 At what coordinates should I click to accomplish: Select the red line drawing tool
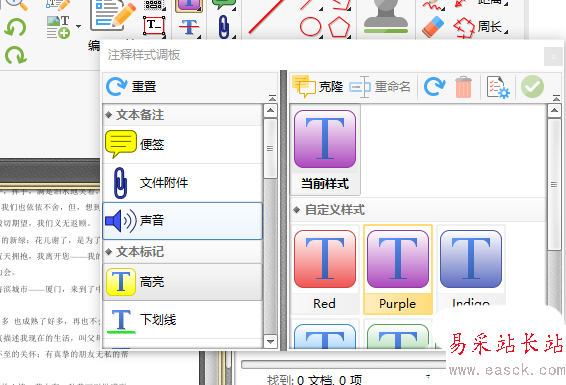tap(266, 17)
